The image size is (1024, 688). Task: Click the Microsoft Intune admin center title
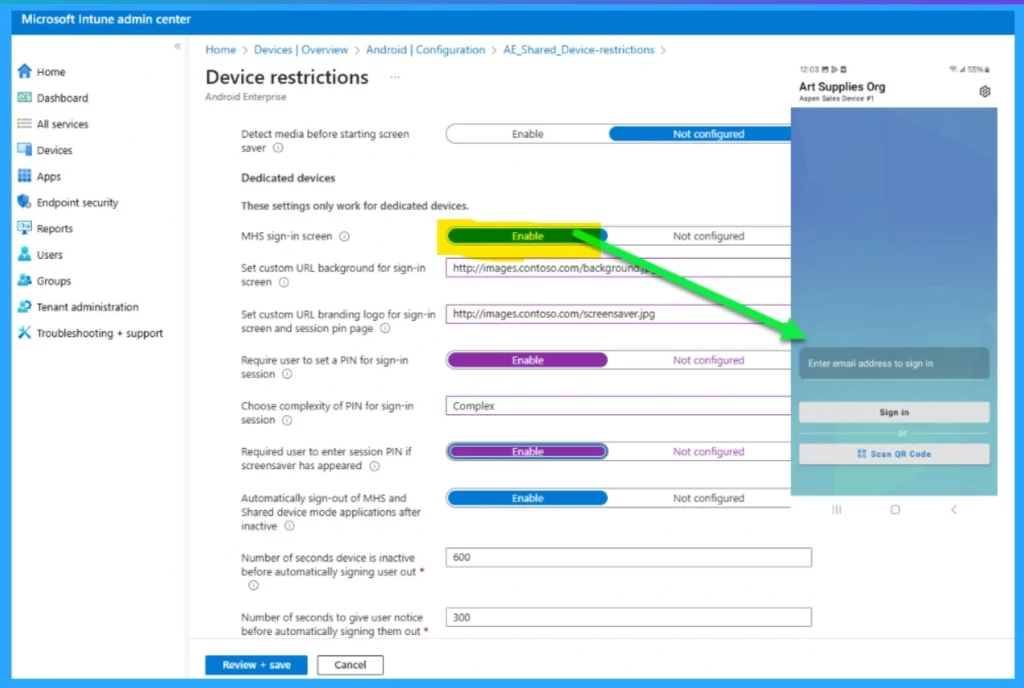pos(106,19)
